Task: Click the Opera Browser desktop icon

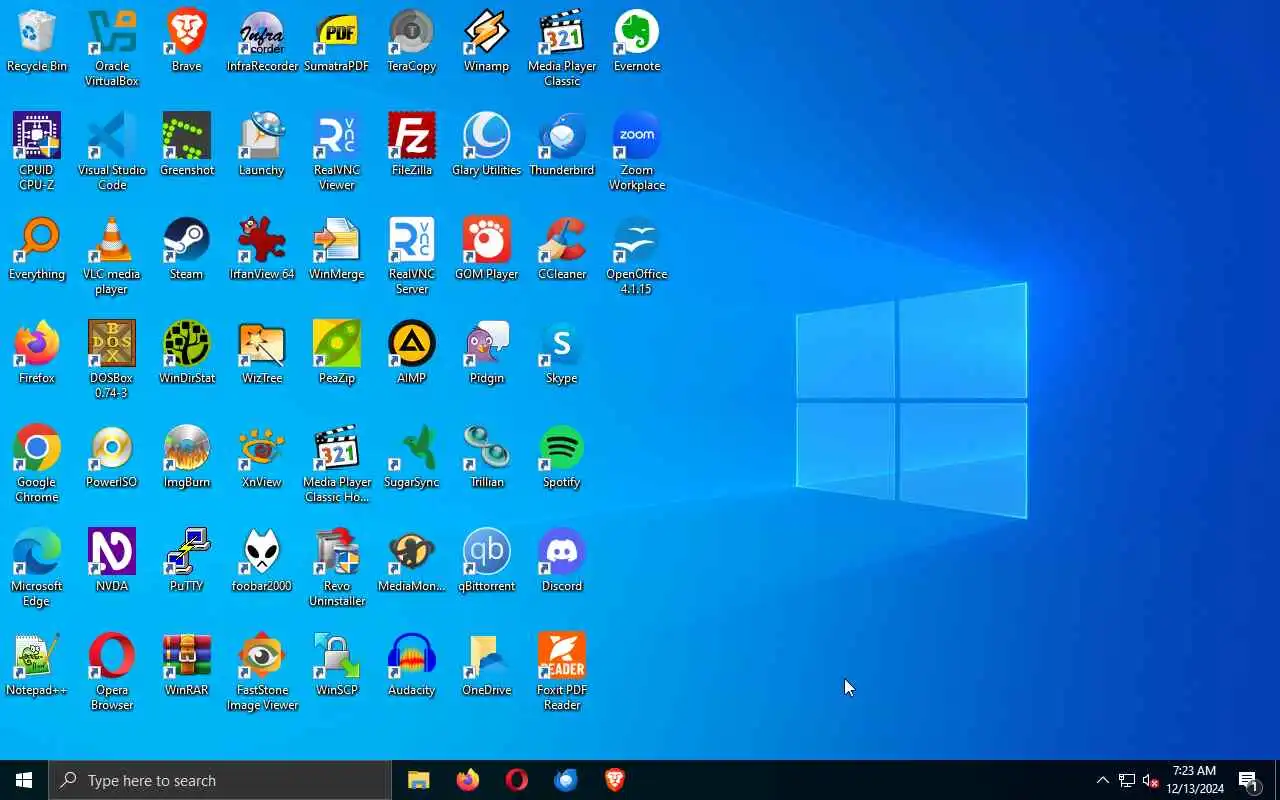Action: pos(112,673)
